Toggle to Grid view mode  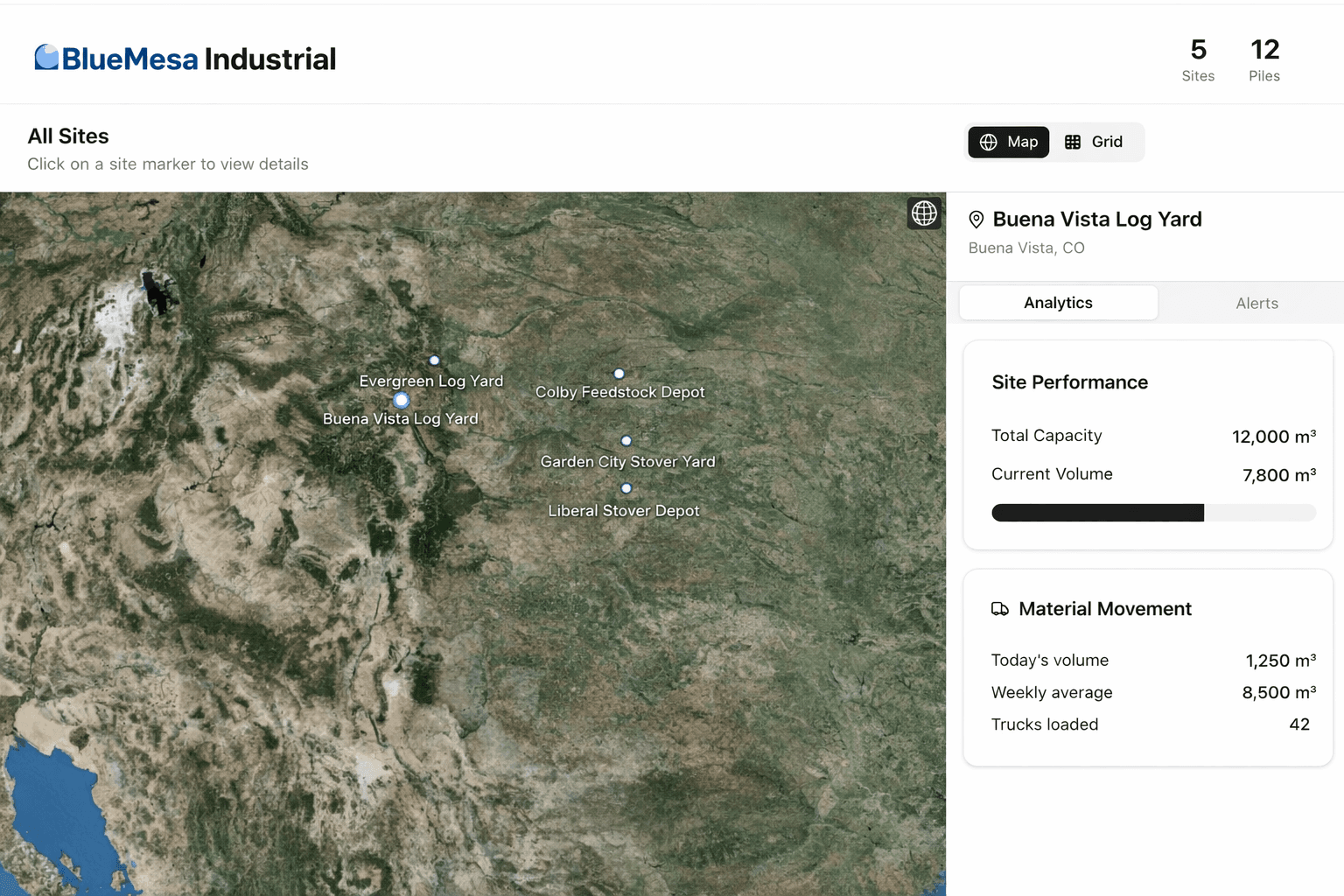pos(1097,142)
